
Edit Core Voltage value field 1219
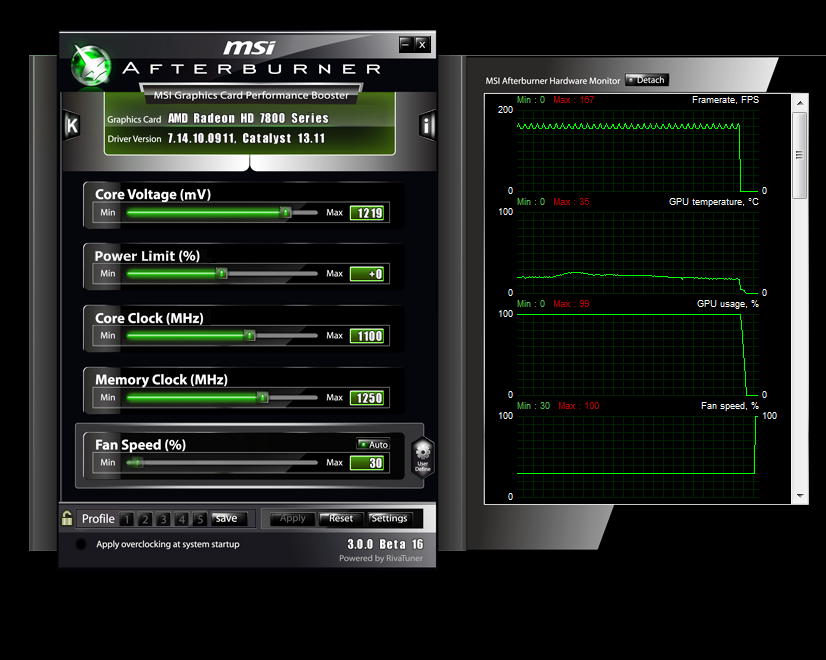[x=367, y=213]
